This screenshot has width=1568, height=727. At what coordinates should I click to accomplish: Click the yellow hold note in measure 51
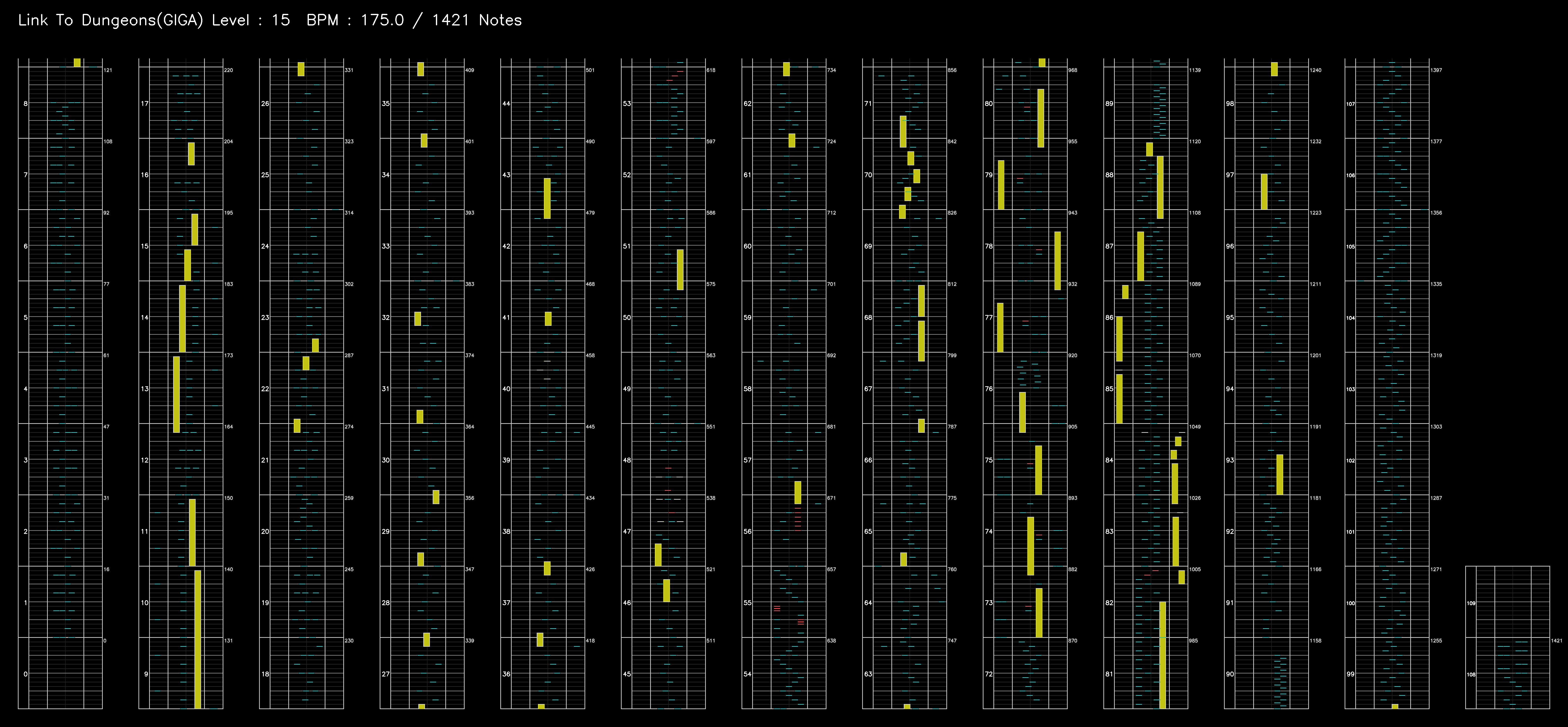click(680, 269)
